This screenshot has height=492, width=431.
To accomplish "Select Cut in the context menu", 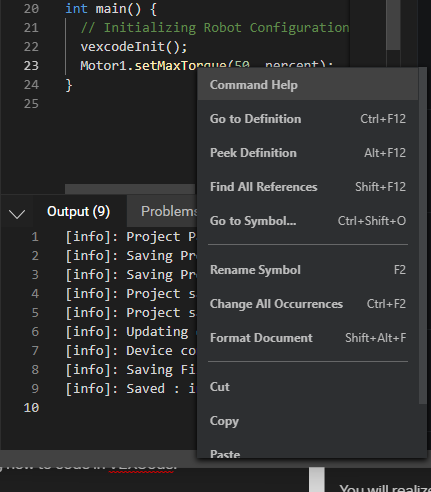I will [x=307, y=387].
